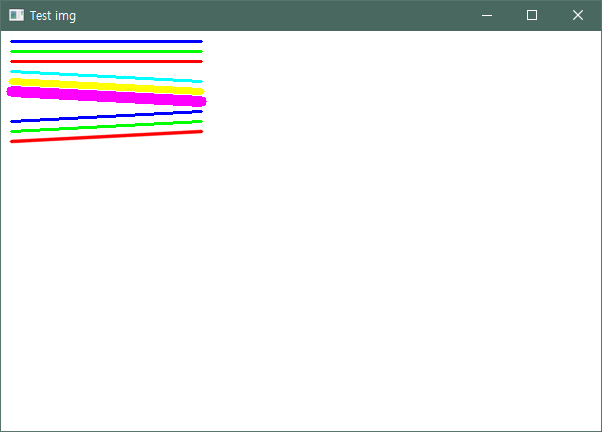
Task: Close the Test img window
Action: (578, 15)
